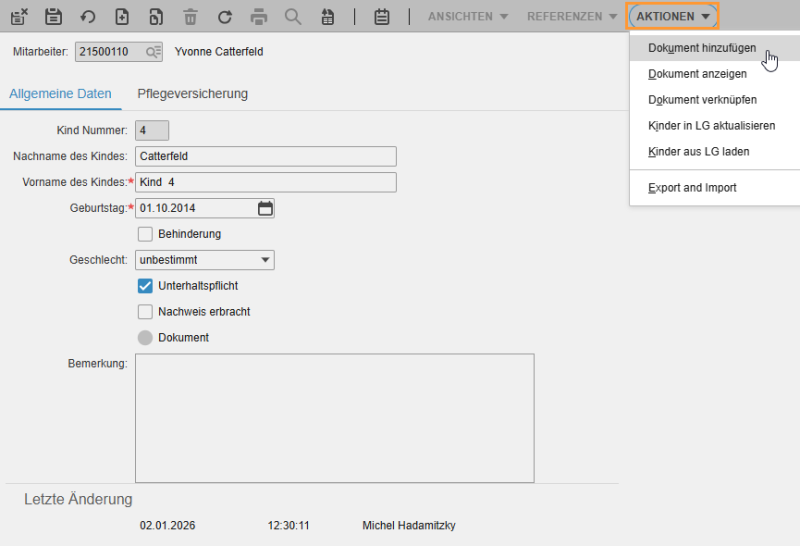The image size is (800, 546).
Task: Choose Dokument verknüpfen menu entry
Action: (x=715, y=100)
